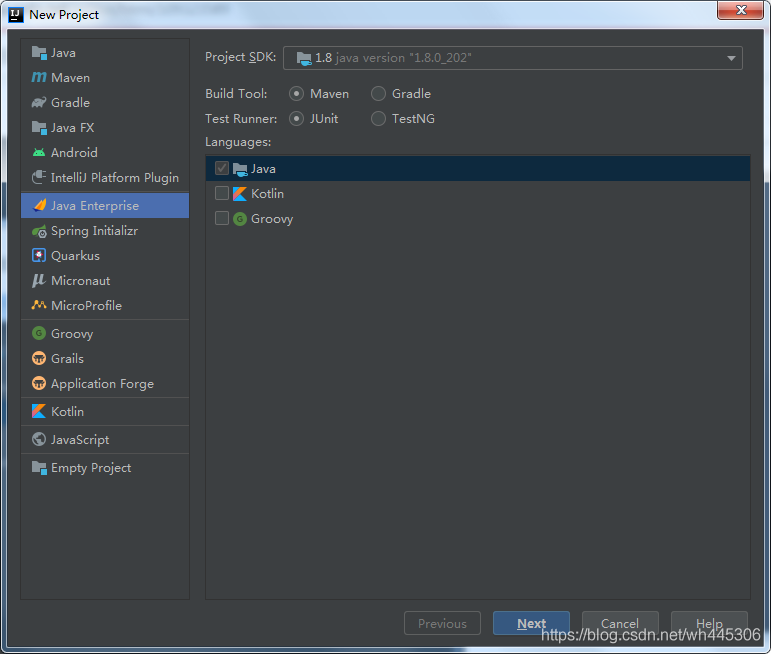Open the Project SDK dropdown arrow
The width and height of the screenshot is (771, 654).
[x=731, y=58]
